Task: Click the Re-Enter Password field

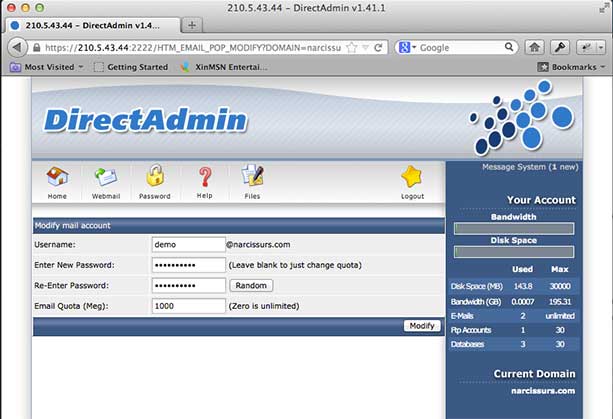Action: tap(188, 285)
